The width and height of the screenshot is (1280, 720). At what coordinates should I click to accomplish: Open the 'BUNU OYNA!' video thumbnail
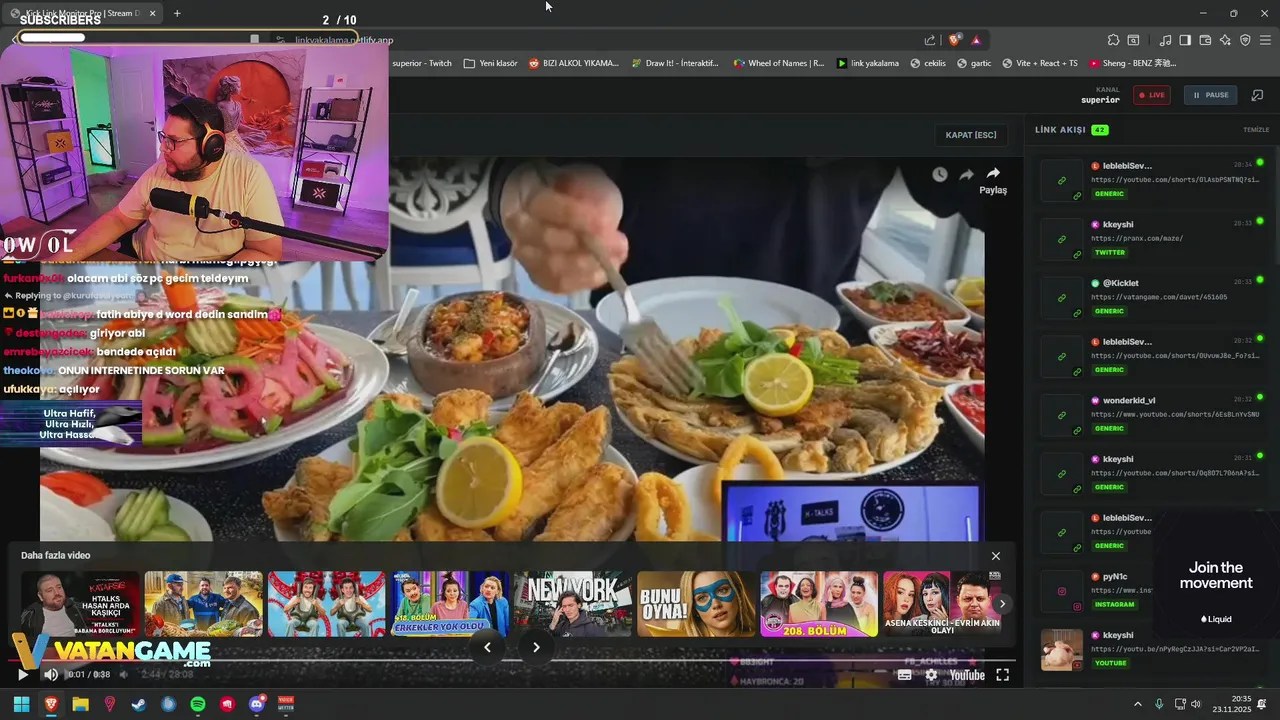point(696,604)
